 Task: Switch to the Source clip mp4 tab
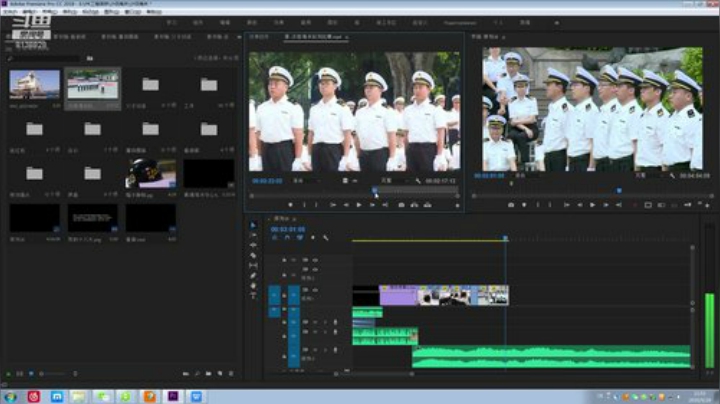314,37
